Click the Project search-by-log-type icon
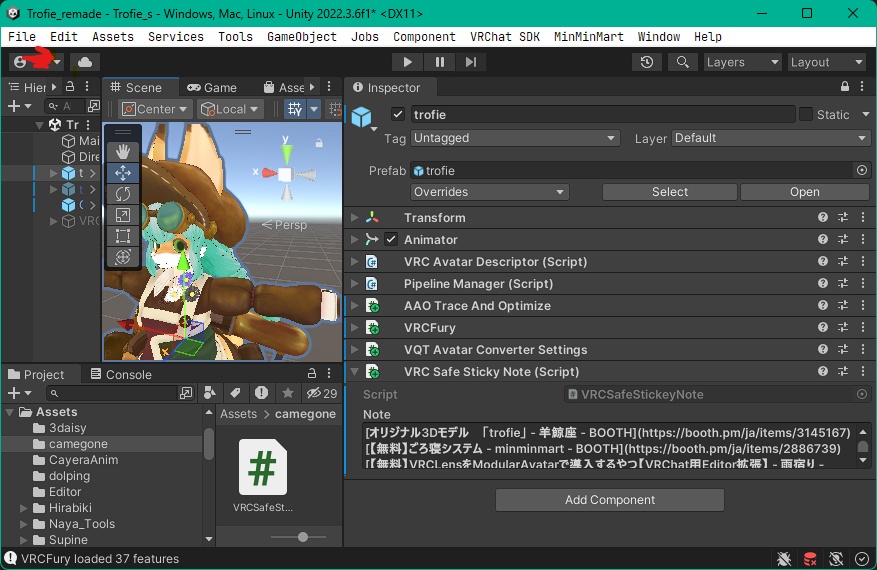The height and width of the screenshot is (570, 877). point(261,393)
